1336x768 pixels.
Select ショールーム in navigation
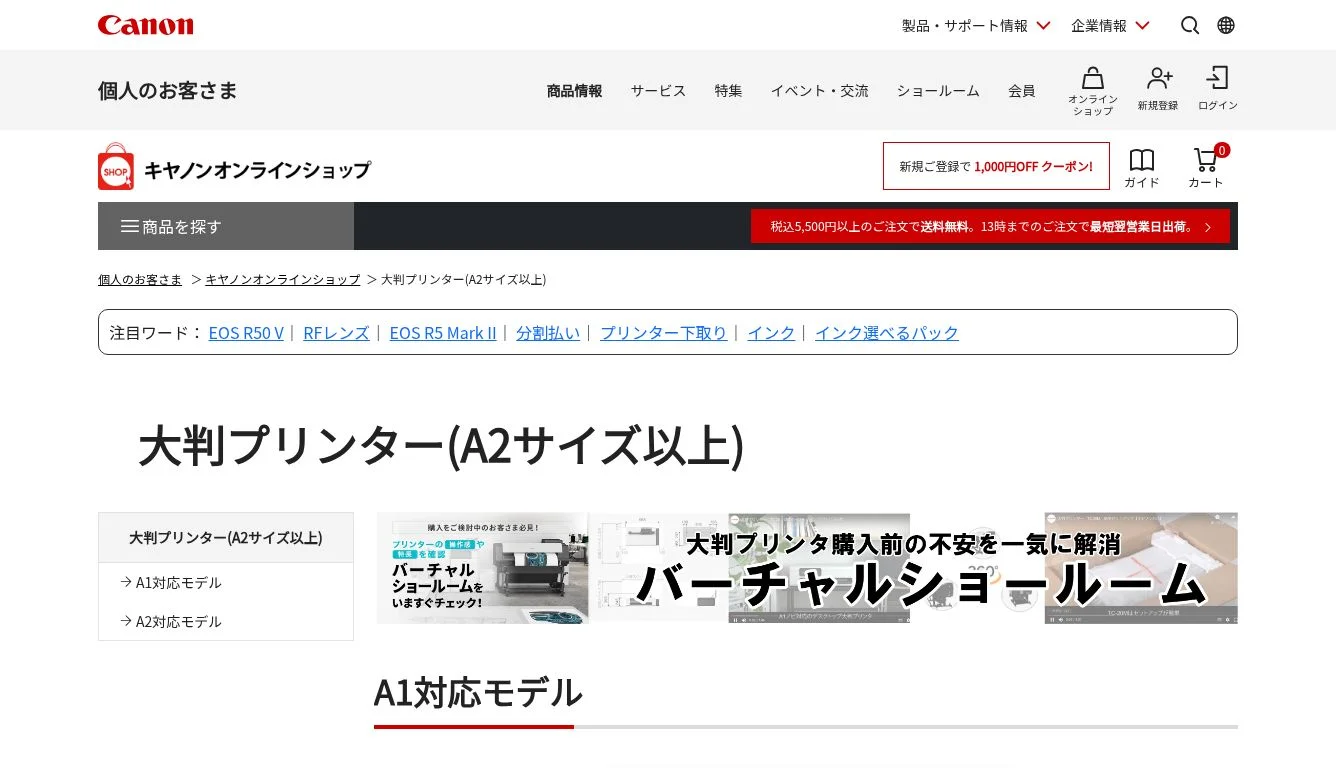click(x=938, y=91)
